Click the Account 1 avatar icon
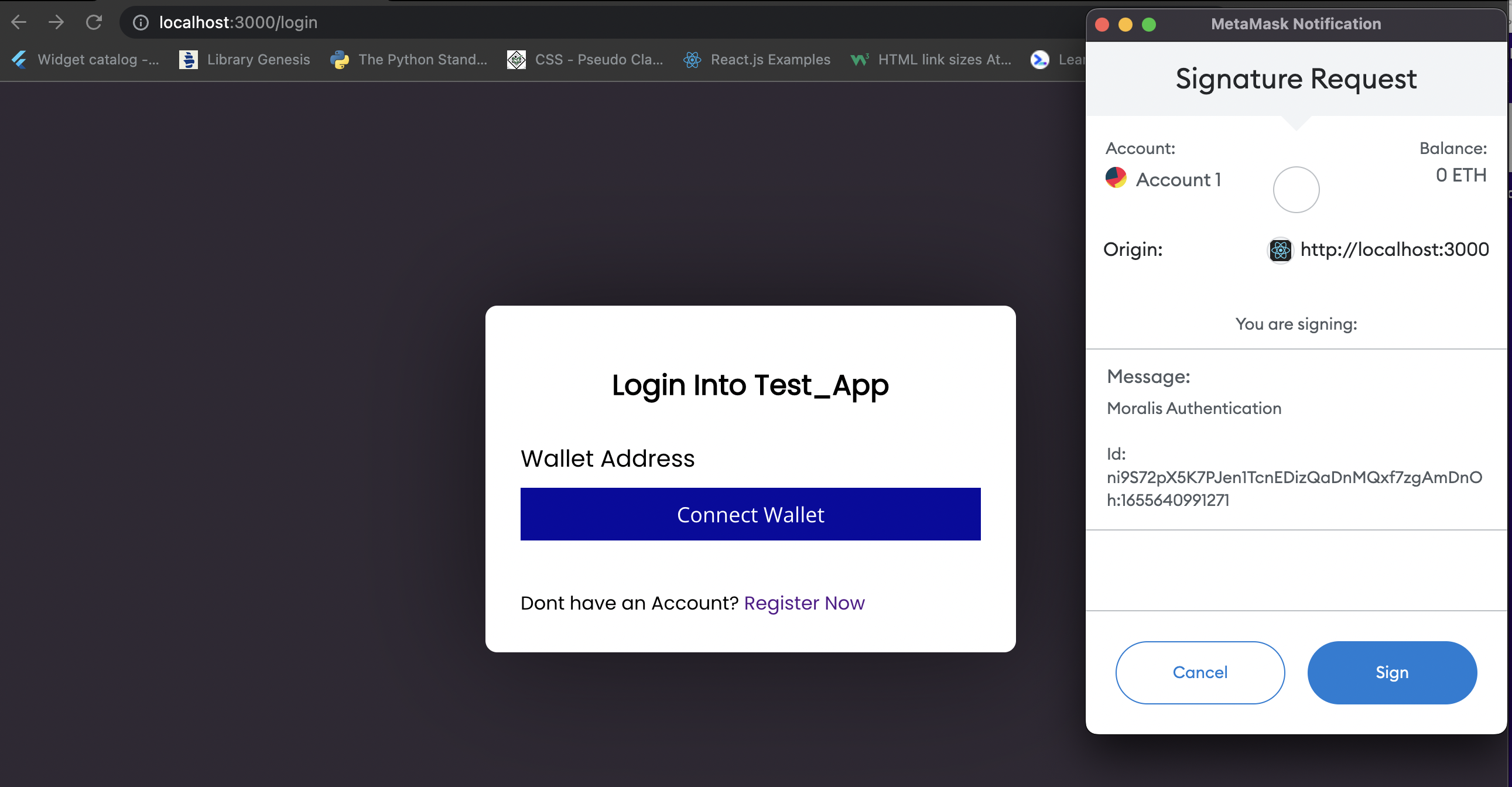Viewport: 1512px width, 787px height. [1115, 178]
